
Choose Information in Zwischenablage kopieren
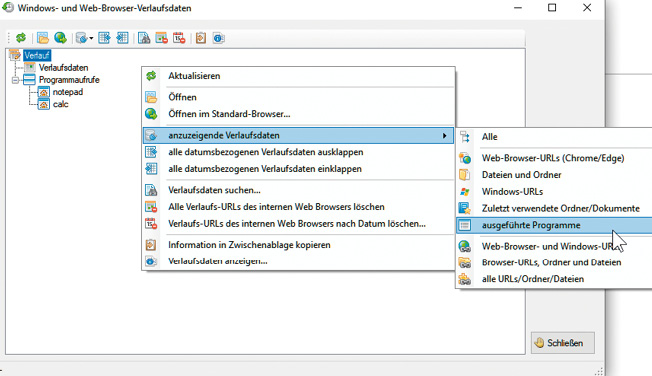(x=298, y=245)
